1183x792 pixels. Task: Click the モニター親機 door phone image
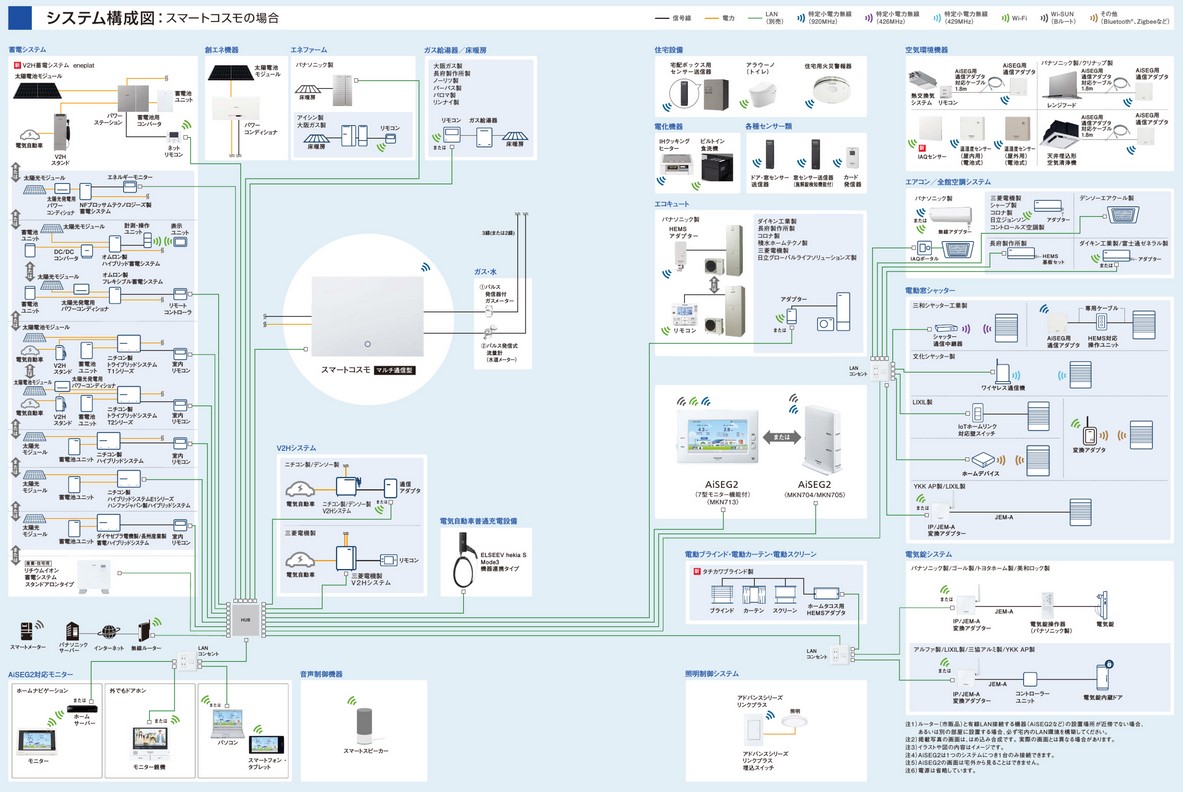click(149, 744)
